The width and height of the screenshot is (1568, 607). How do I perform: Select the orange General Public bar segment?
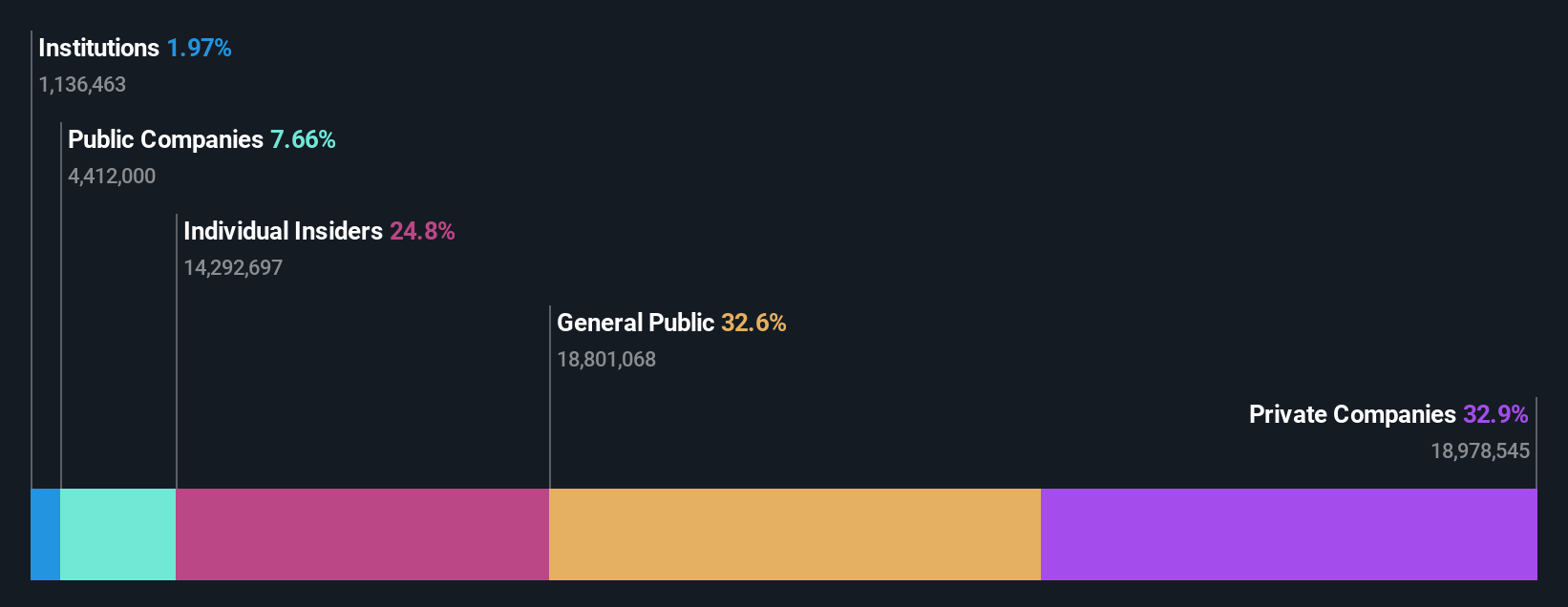795,534
